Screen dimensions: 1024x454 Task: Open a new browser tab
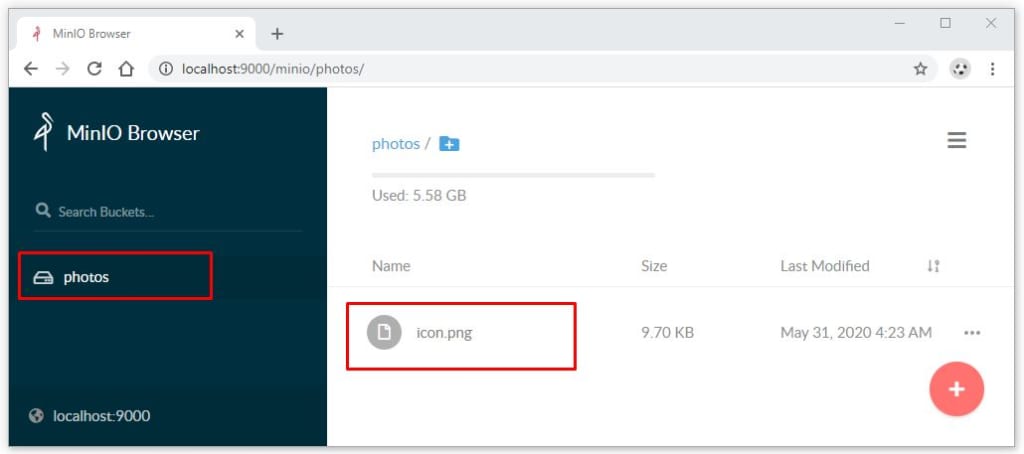tap(277, 33)
